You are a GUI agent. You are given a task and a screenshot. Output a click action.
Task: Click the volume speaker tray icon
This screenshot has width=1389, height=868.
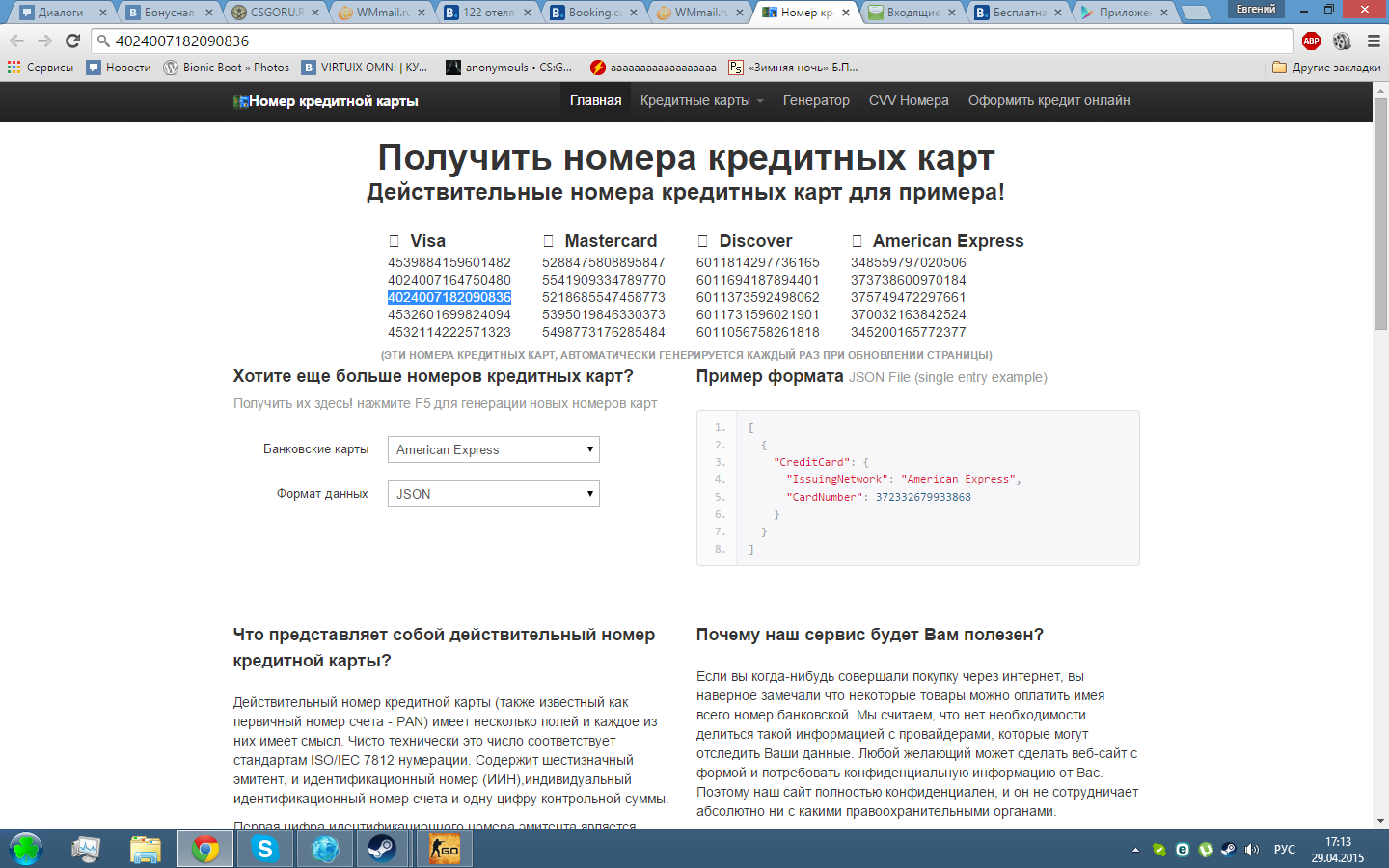pos(1252,850)
